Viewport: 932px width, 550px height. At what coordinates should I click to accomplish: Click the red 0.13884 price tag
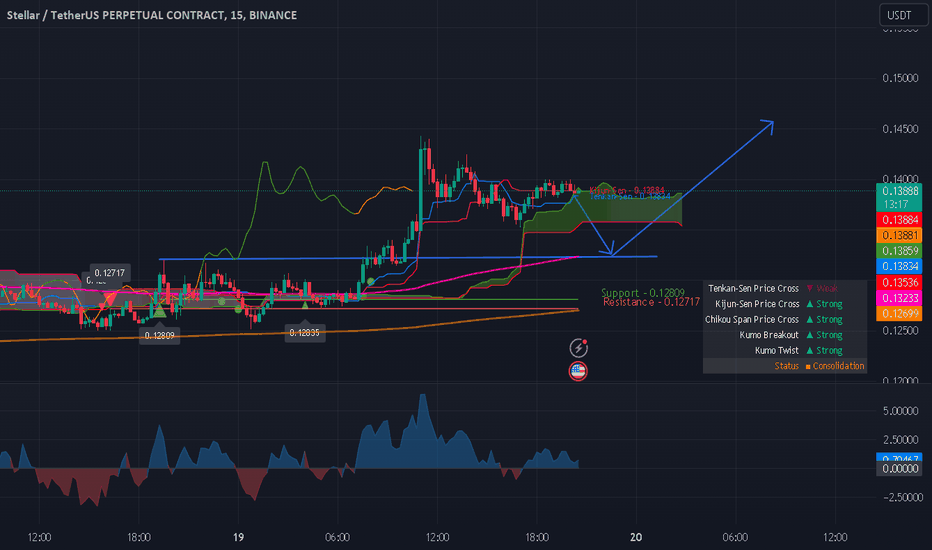tap(899, 220)
